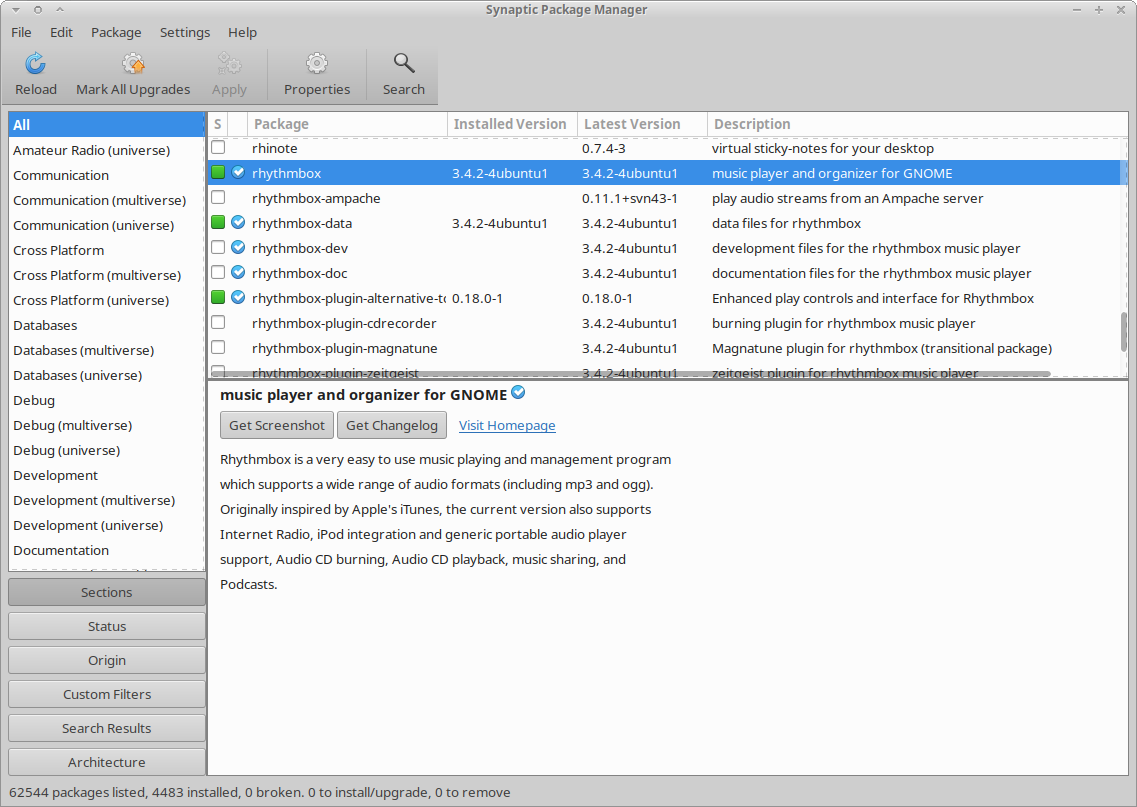The width and height of the screenshot is (1137, 807).
Task: Show Search Results filter view
Action: point(107,729)
